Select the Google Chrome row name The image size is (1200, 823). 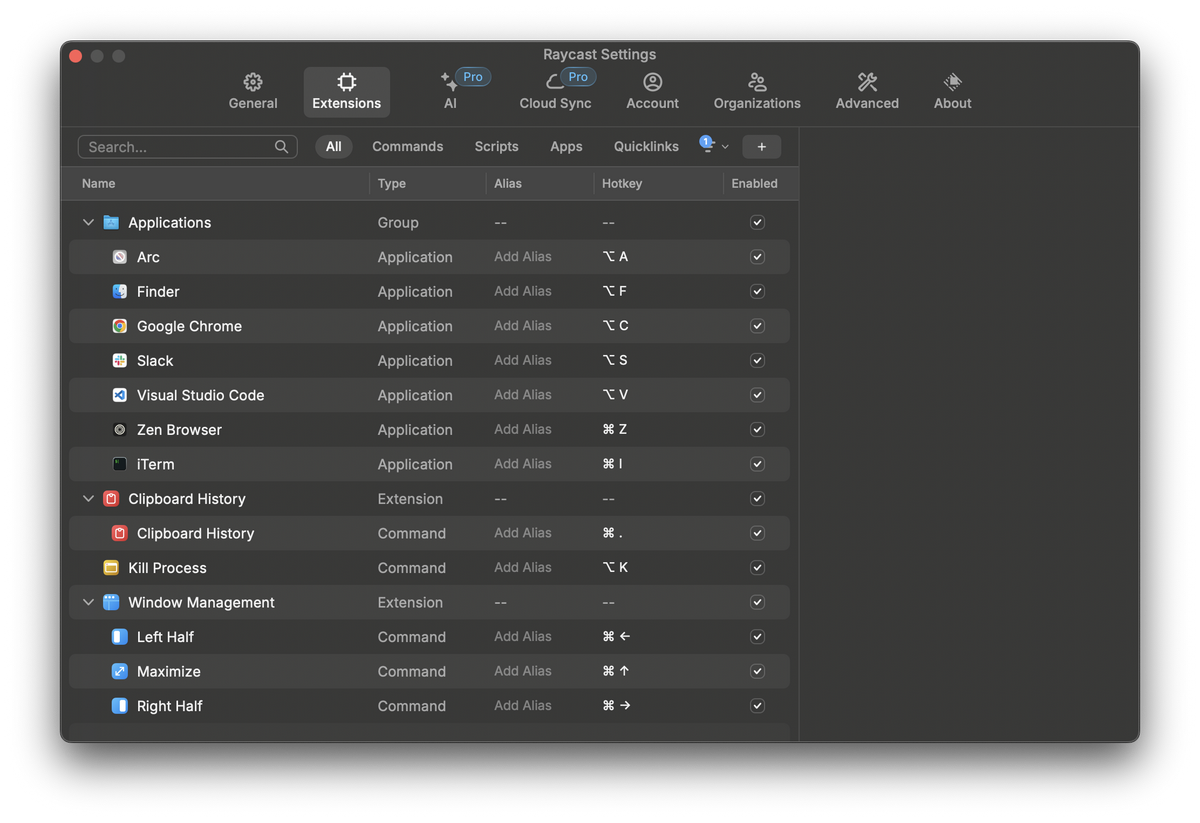[x=189, y=326]
